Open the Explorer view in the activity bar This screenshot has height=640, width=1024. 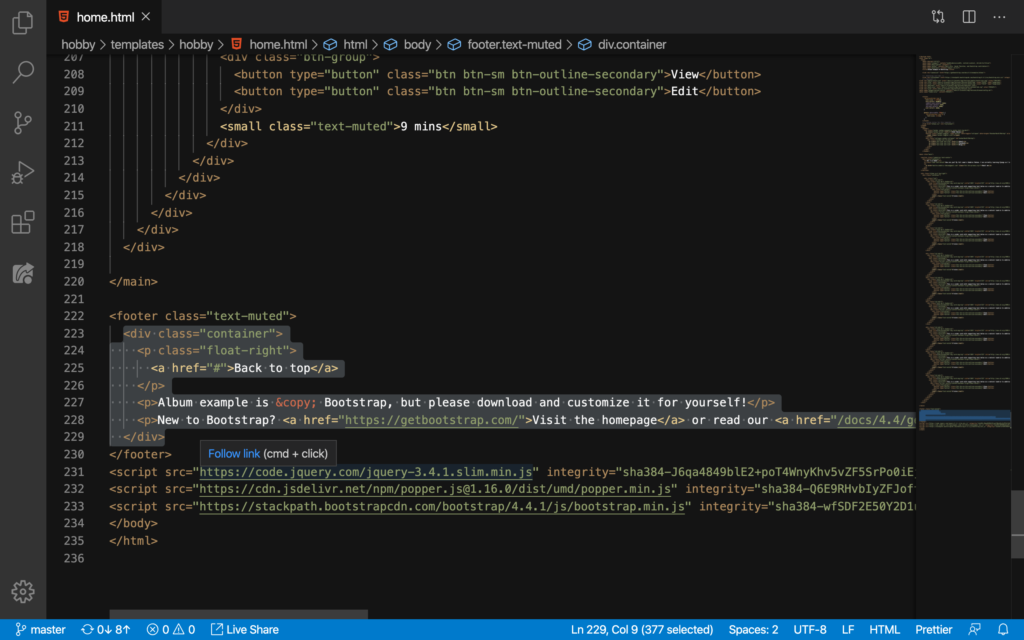[23, 23]
